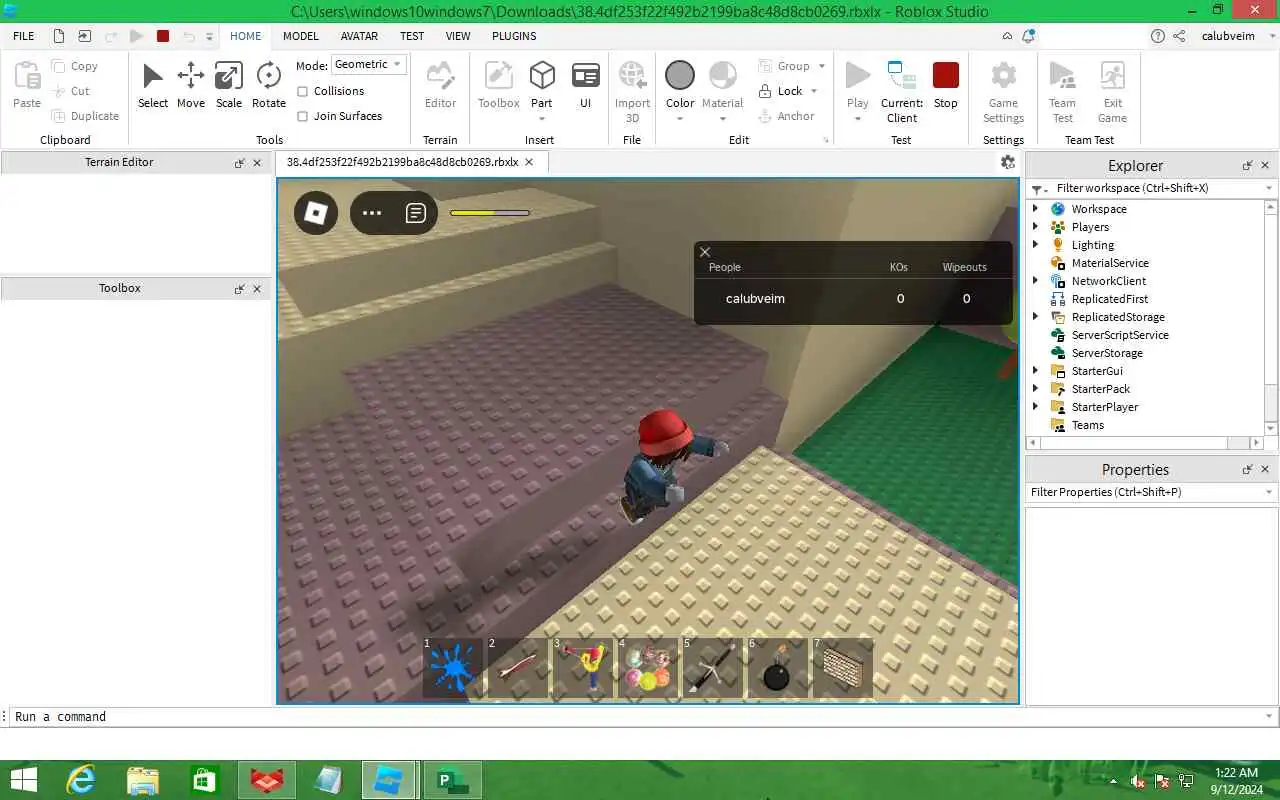This screenshot has width=1280, height=800.
Task: Enable the Join Surfaces checkbox
Action: coord(302,116)
